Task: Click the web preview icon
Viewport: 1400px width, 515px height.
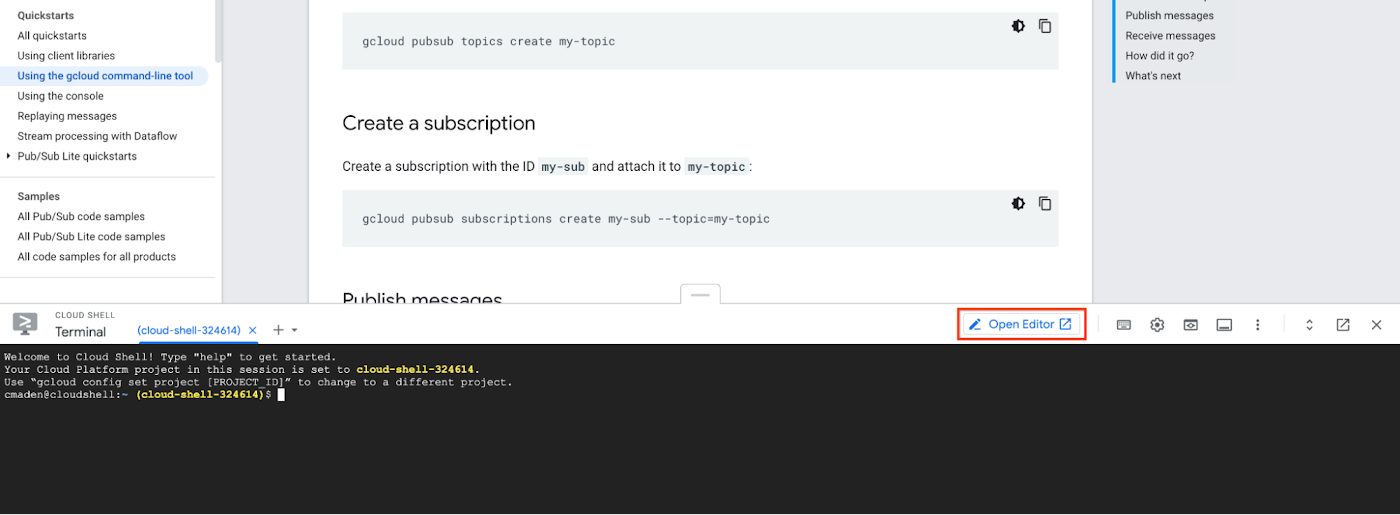Action: point(1190,325)
